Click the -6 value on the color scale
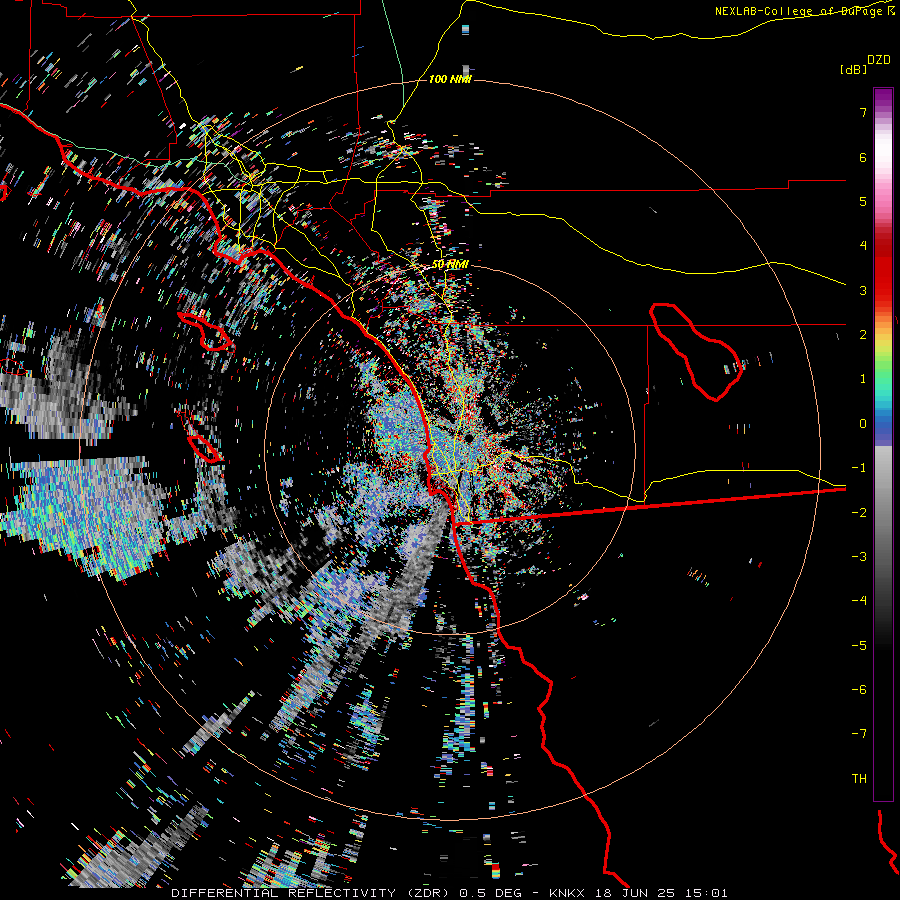This screenshot has width=900, height=900. pyautogui.click(x=859, y=690)
